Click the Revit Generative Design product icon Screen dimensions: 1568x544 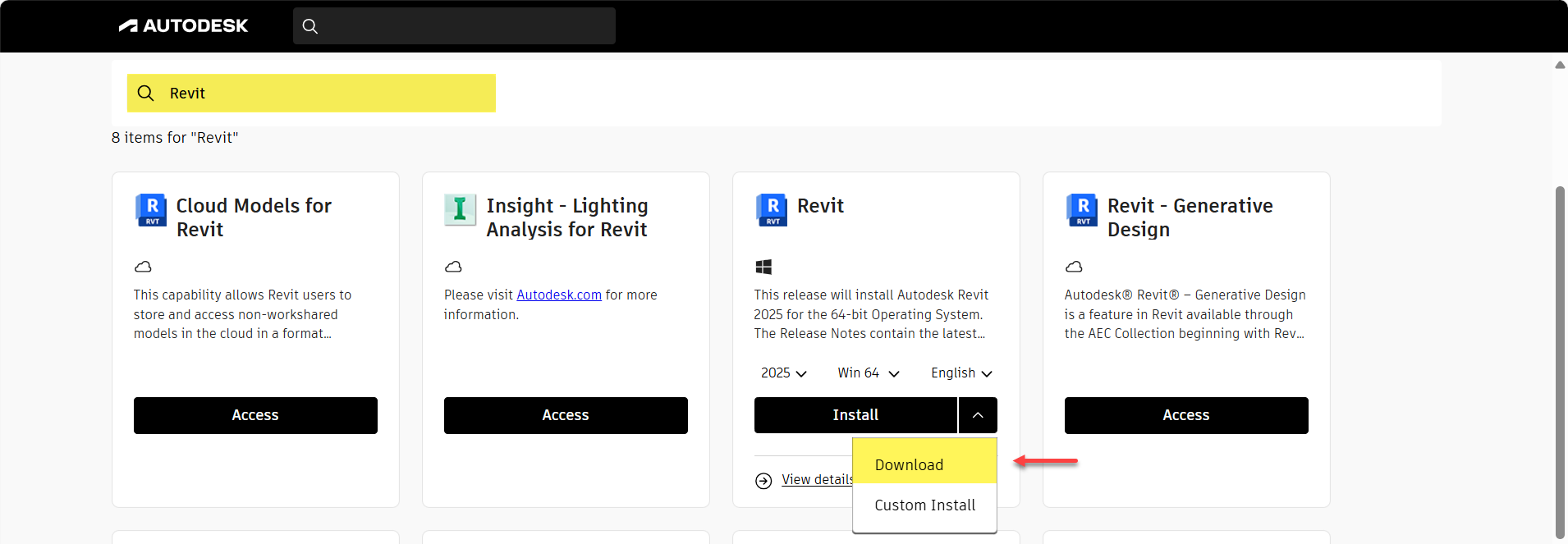tap(1082, 209)
